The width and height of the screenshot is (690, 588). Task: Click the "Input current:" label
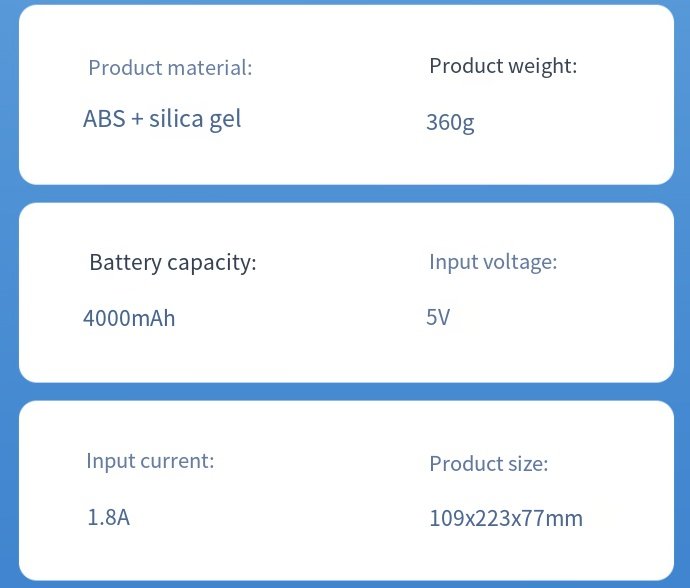[x=150, y=461]
